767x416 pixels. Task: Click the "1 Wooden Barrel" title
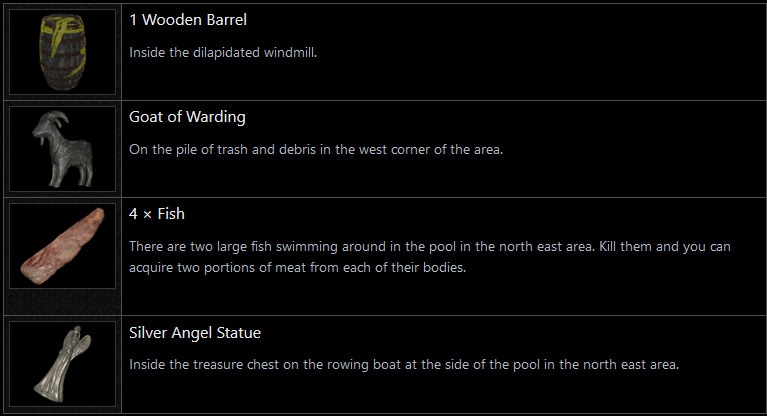pos(188,19)
